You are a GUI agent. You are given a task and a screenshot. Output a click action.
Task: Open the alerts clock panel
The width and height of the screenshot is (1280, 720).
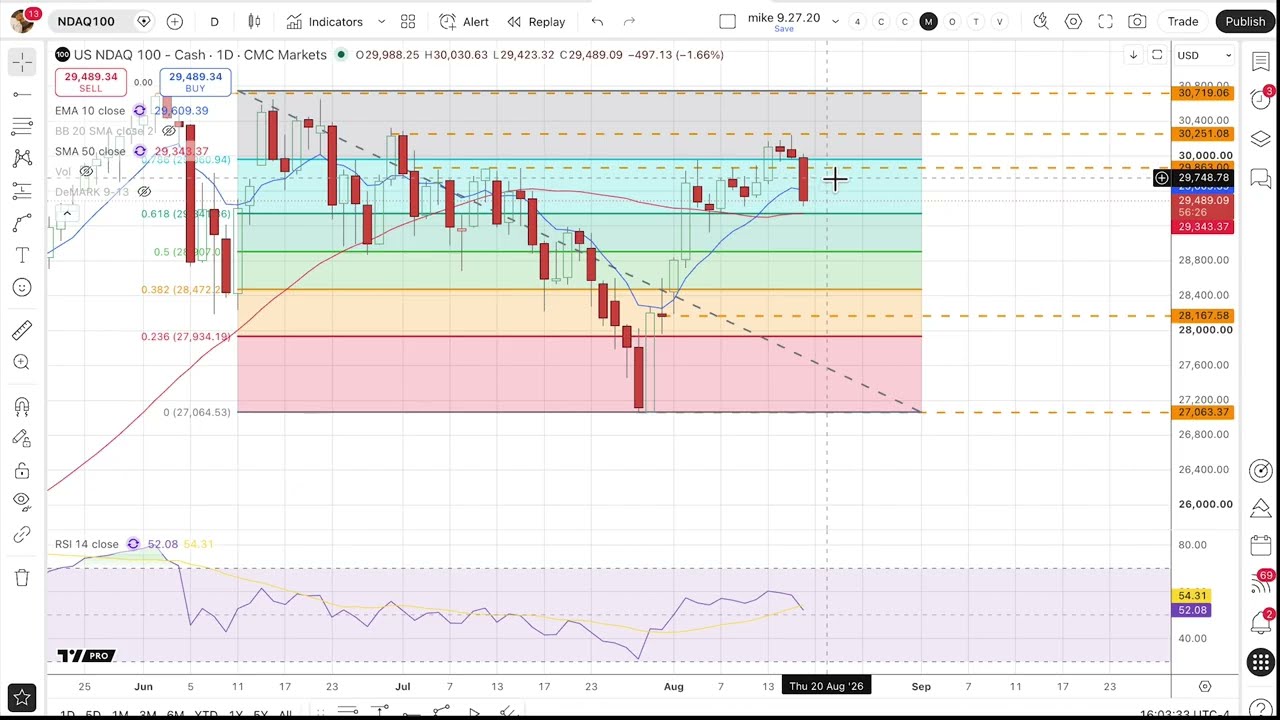[x=1260, y=100]
